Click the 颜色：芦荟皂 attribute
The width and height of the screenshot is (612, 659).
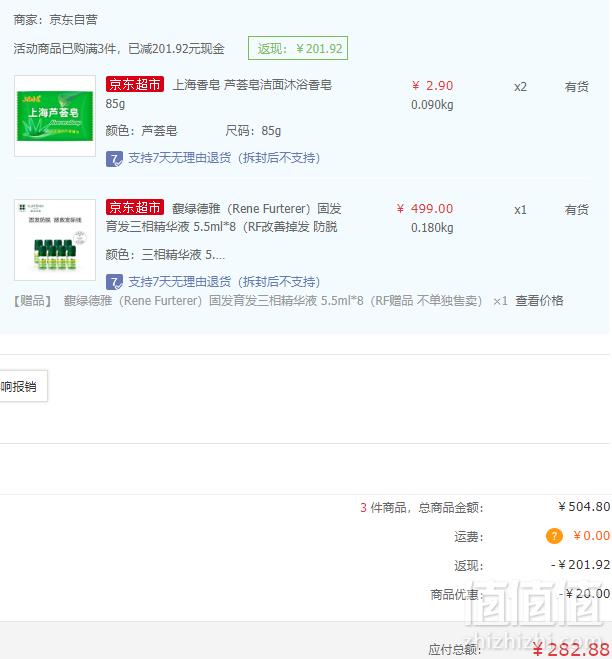(x=141, y=131)
